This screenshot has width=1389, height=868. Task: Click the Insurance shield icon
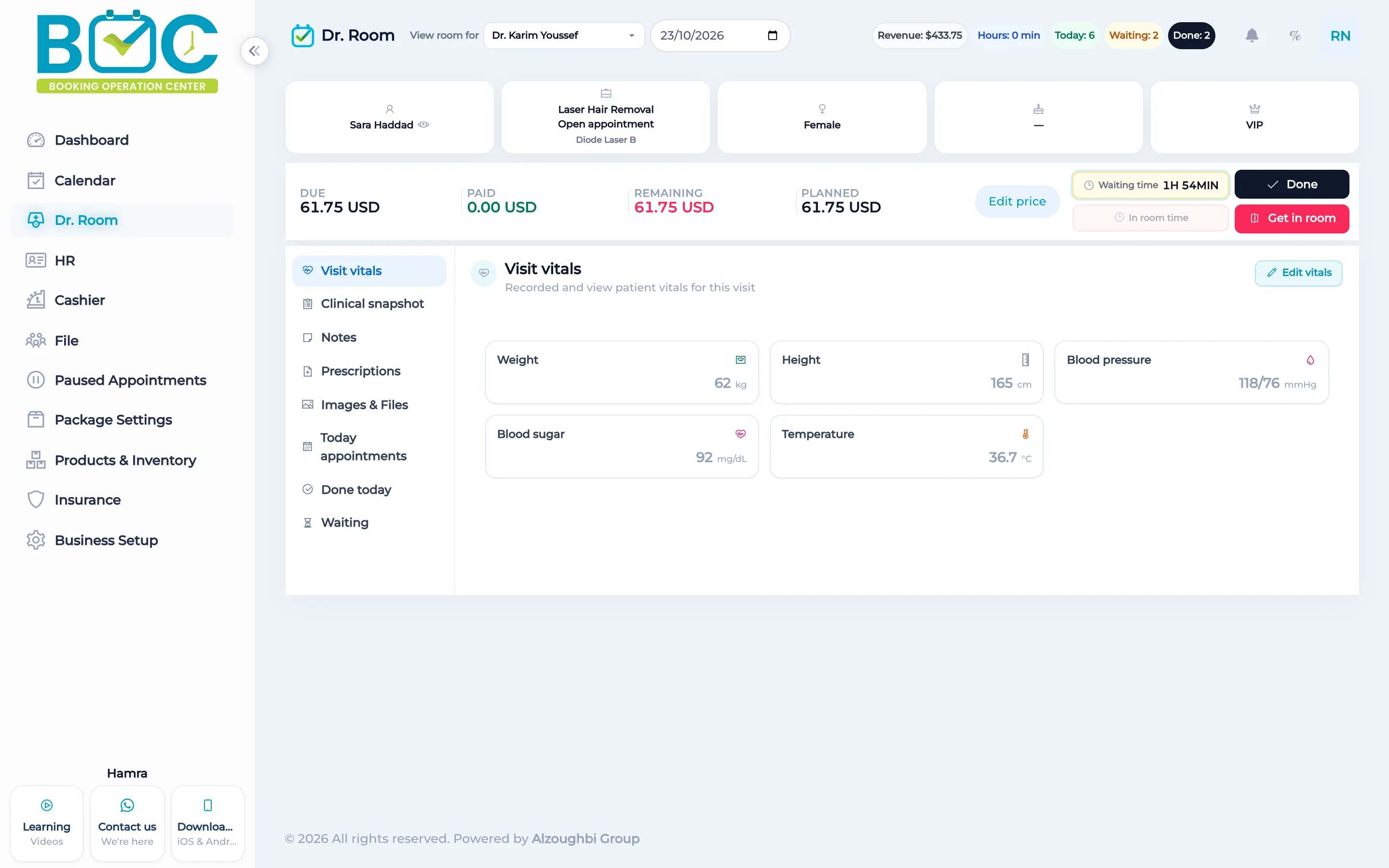(36, 500)
